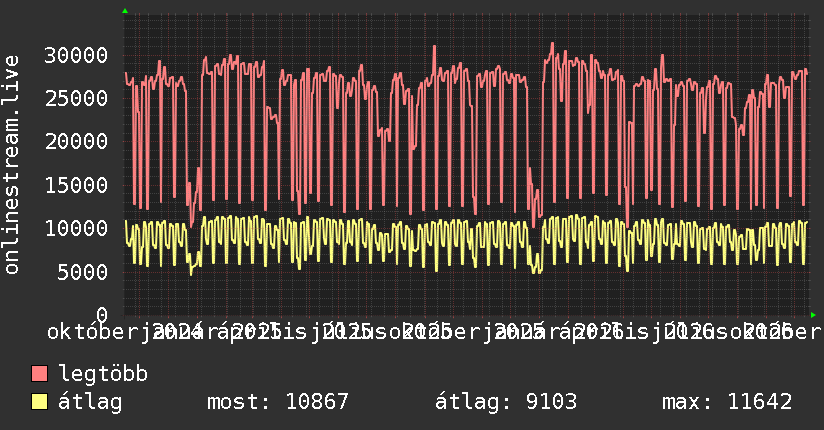Click the 10000 y-axis label
824x430 pixels.
point(76,228)
